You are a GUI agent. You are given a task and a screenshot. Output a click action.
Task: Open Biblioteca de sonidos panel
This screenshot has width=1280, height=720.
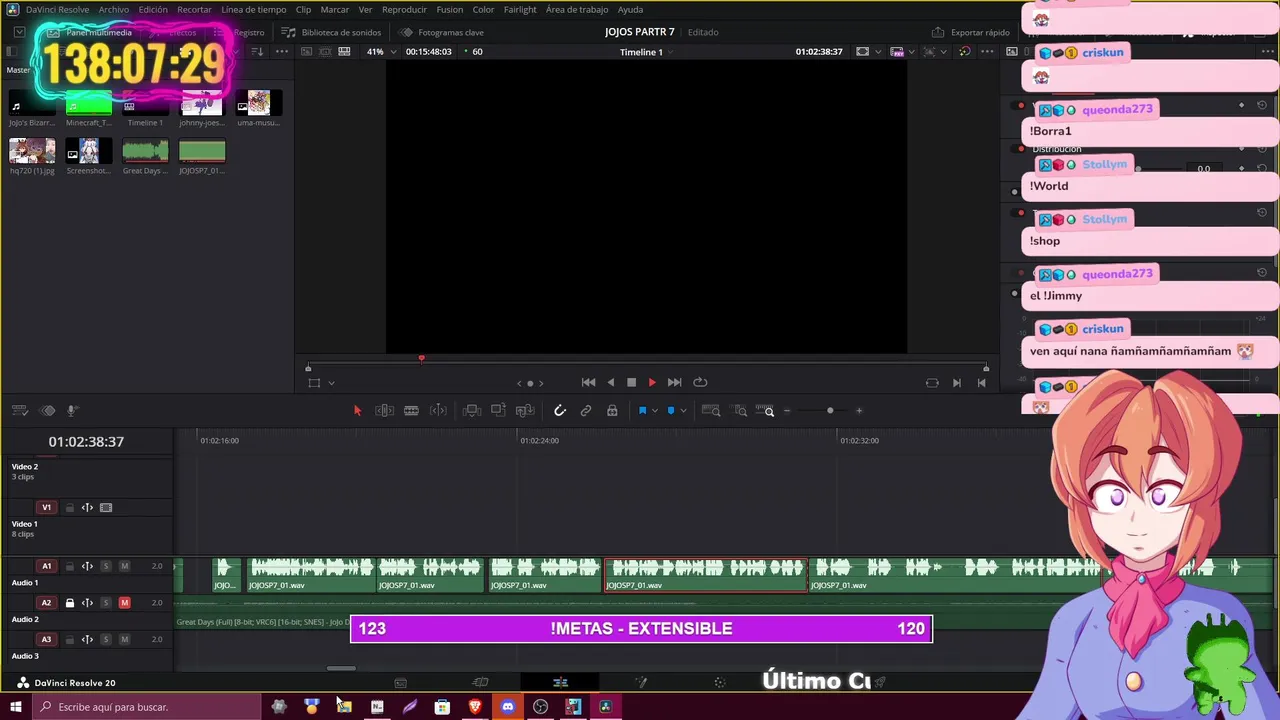point(332,32)
